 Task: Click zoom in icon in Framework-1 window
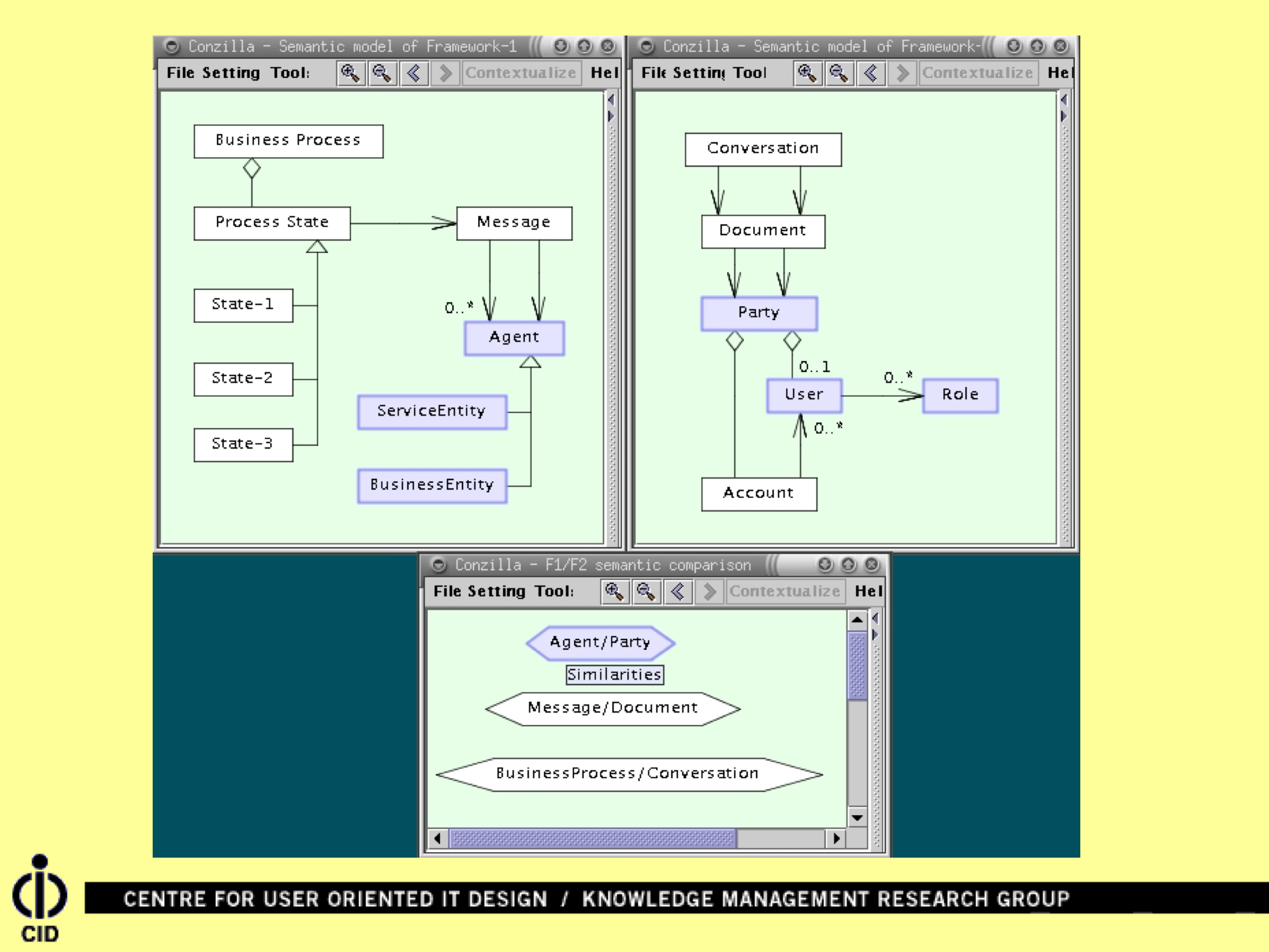coord(350,74)
